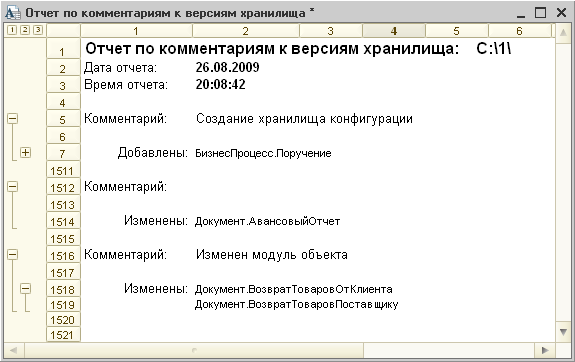The width and height of the screenshot is (575, 362).
Task: Maximize the report window
Action: click(541, 13)
